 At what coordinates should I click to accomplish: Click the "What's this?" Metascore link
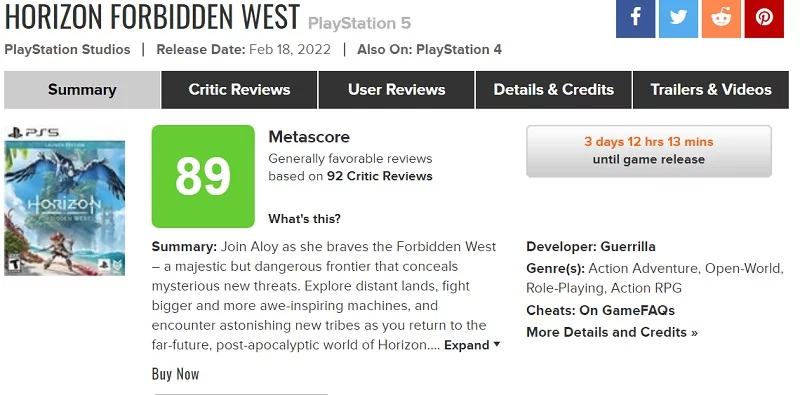tap(305, 219)
